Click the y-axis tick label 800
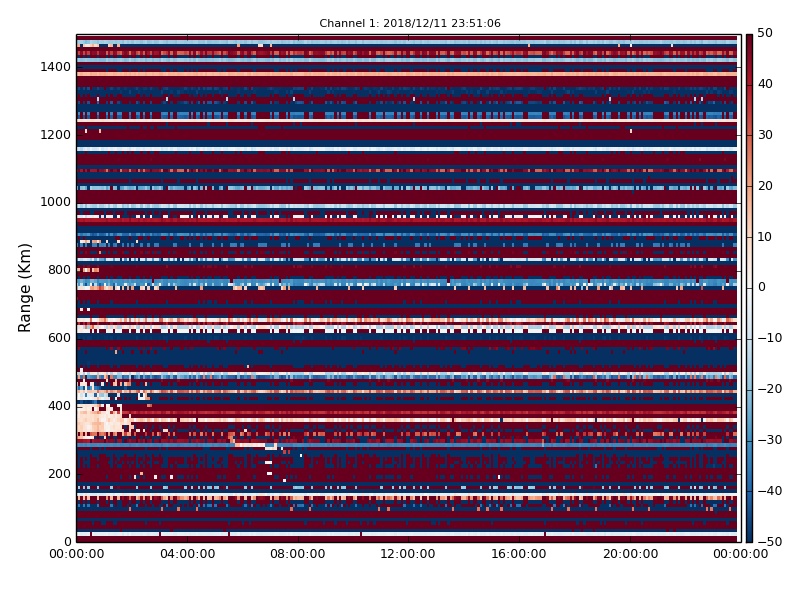The height and width of the screenshot is (600, 800). (x=59, y=270)
